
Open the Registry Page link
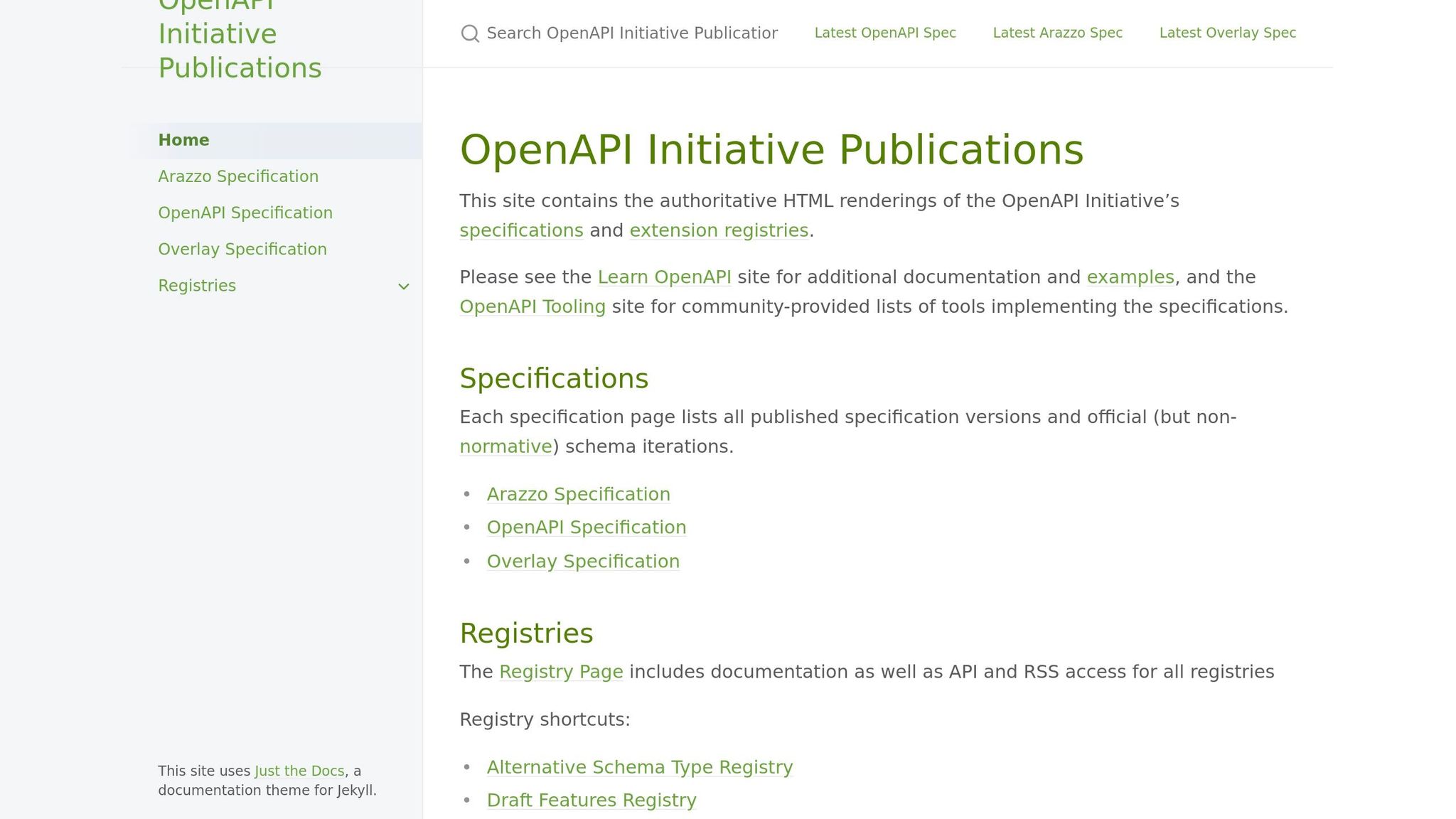pos(561,671)
